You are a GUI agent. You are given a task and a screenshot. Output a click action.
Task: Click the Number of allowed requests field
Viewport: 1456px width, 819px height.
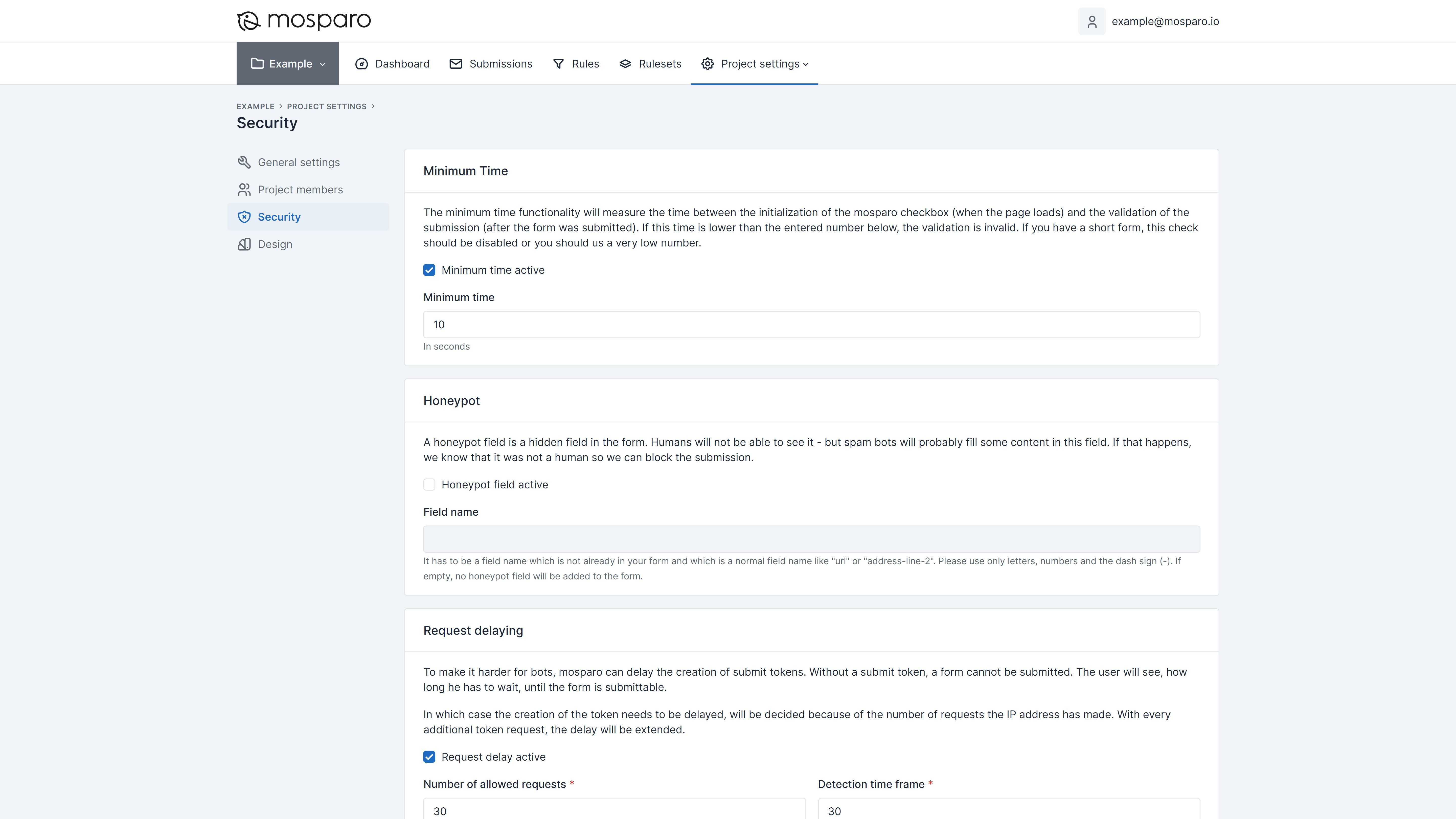615,809
